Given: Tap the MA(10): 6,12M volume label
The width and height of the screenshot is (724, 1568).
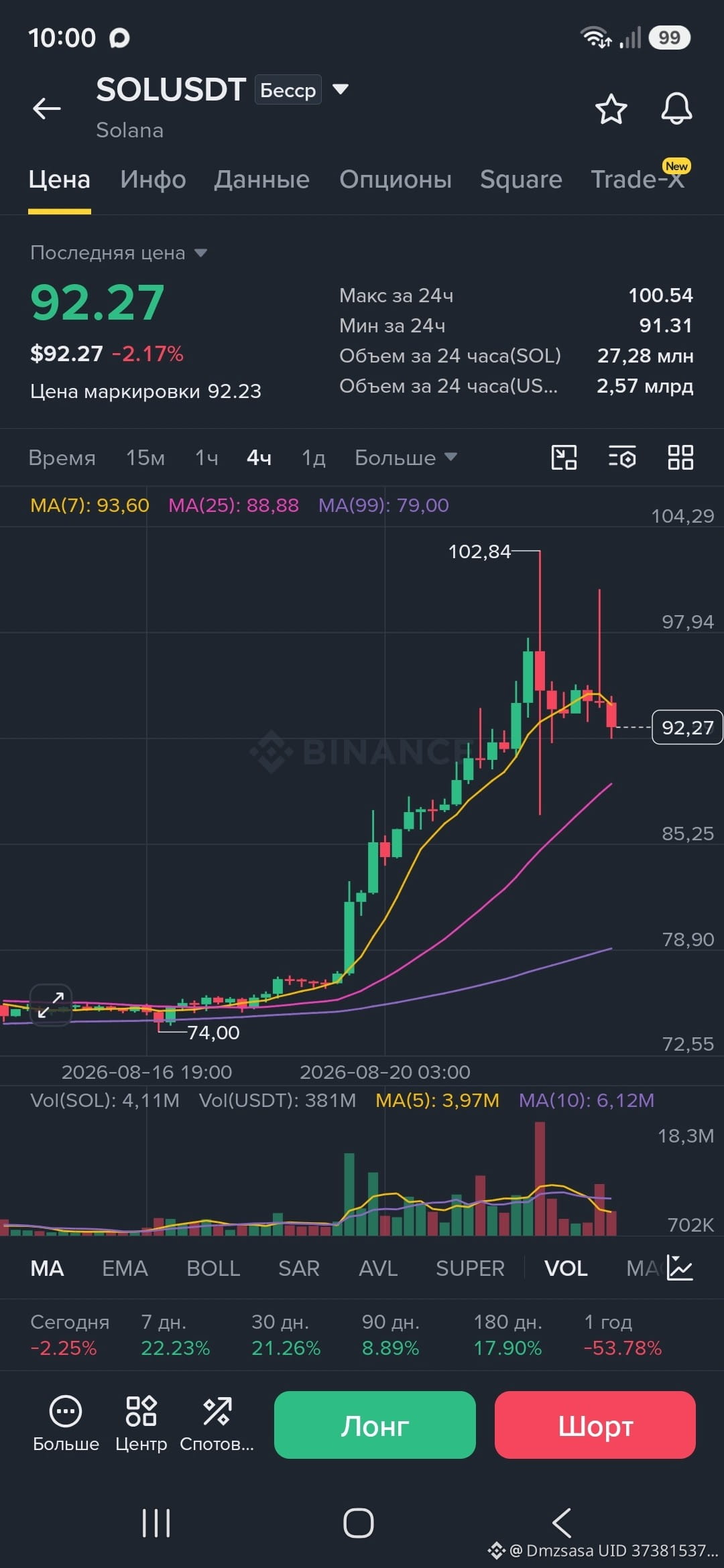Looking at the screenshot, I should (x=587, y=1100).
